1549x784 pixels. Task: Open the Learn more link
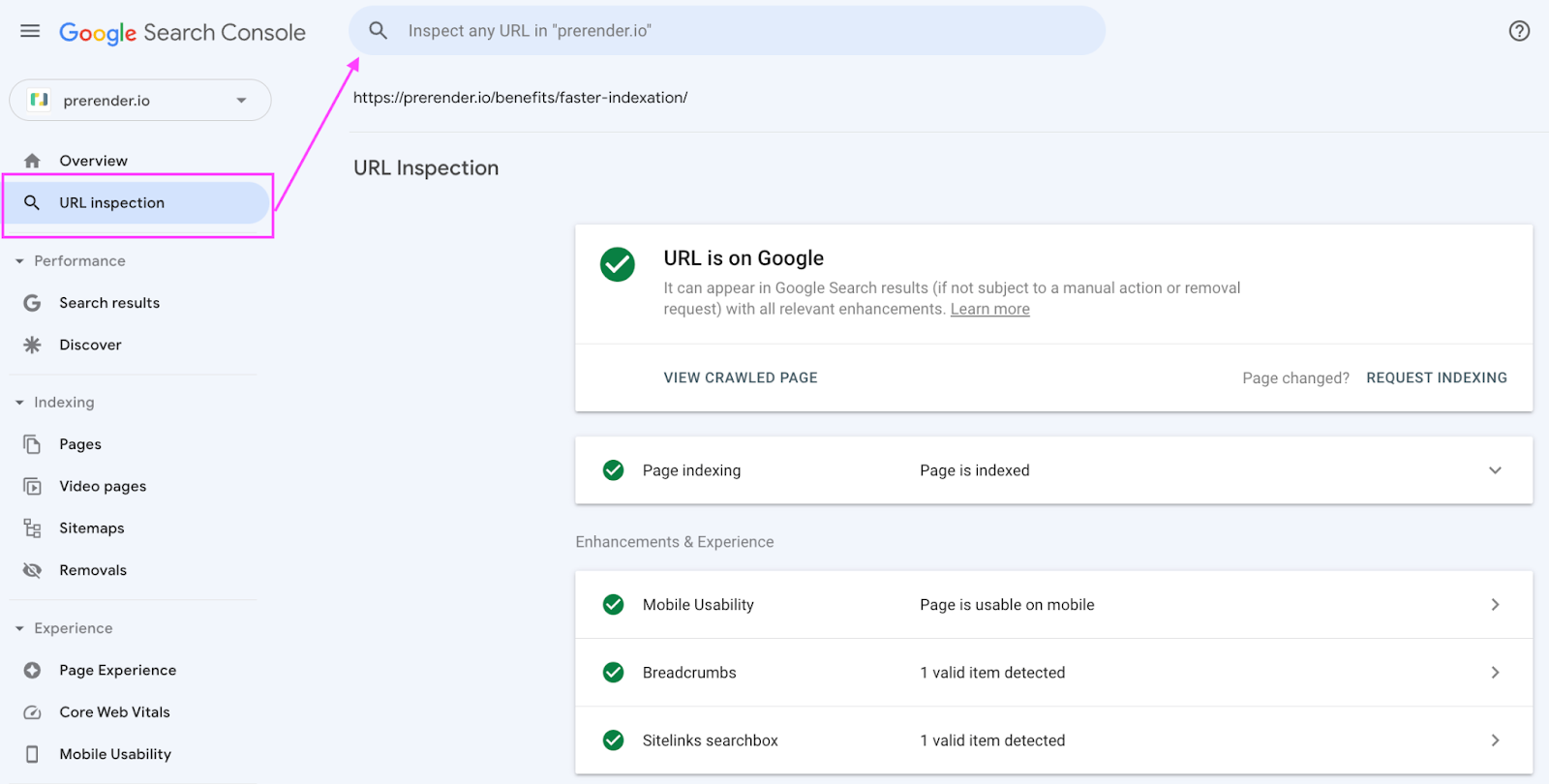point(989,310)
